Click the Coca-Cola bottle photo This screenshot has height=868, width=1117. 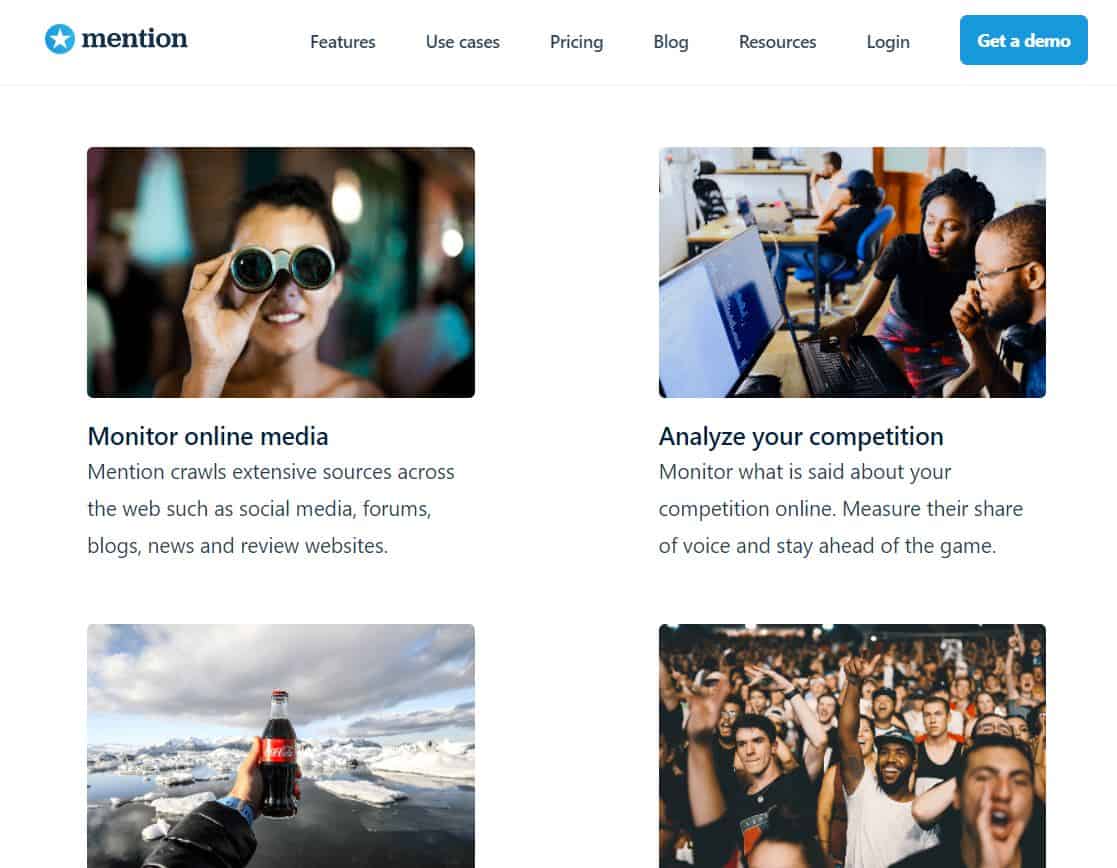[281, 746]
